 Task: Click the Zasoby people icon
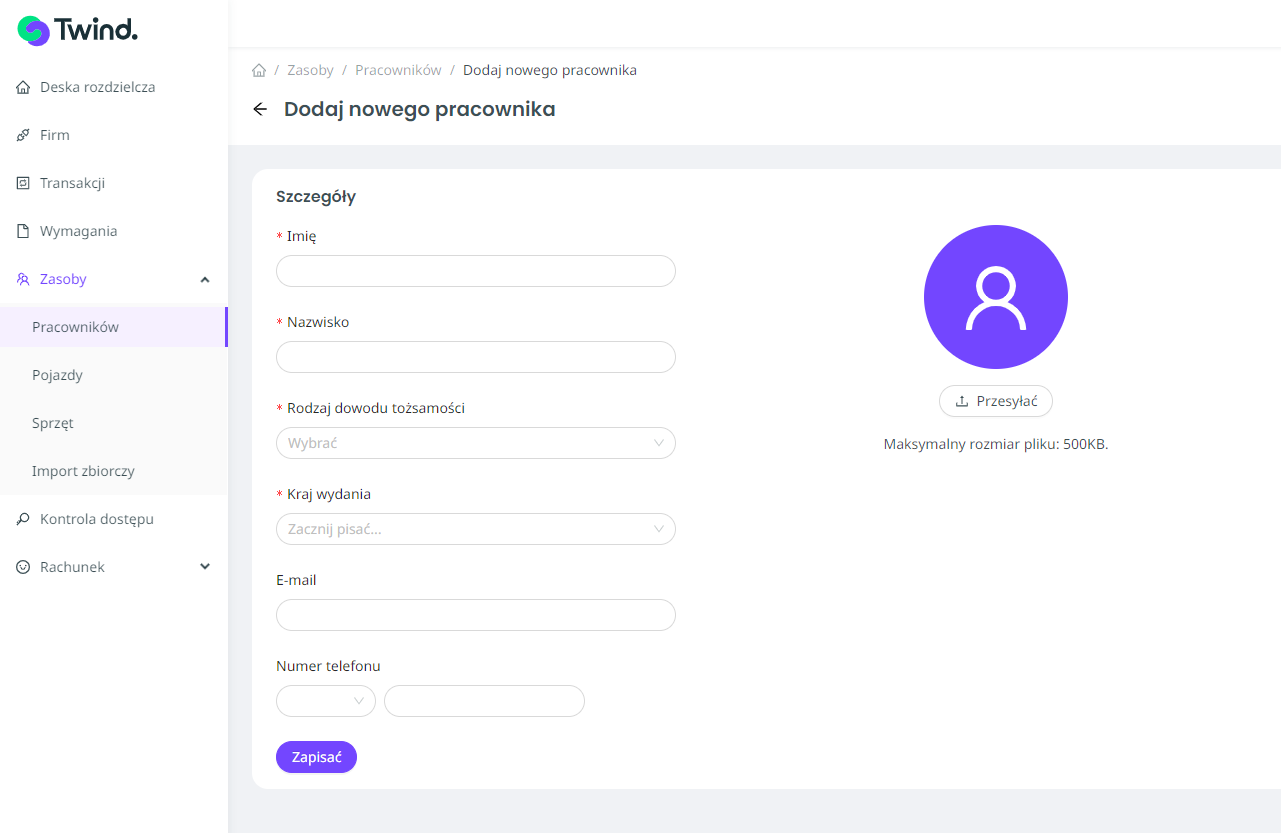24,279
